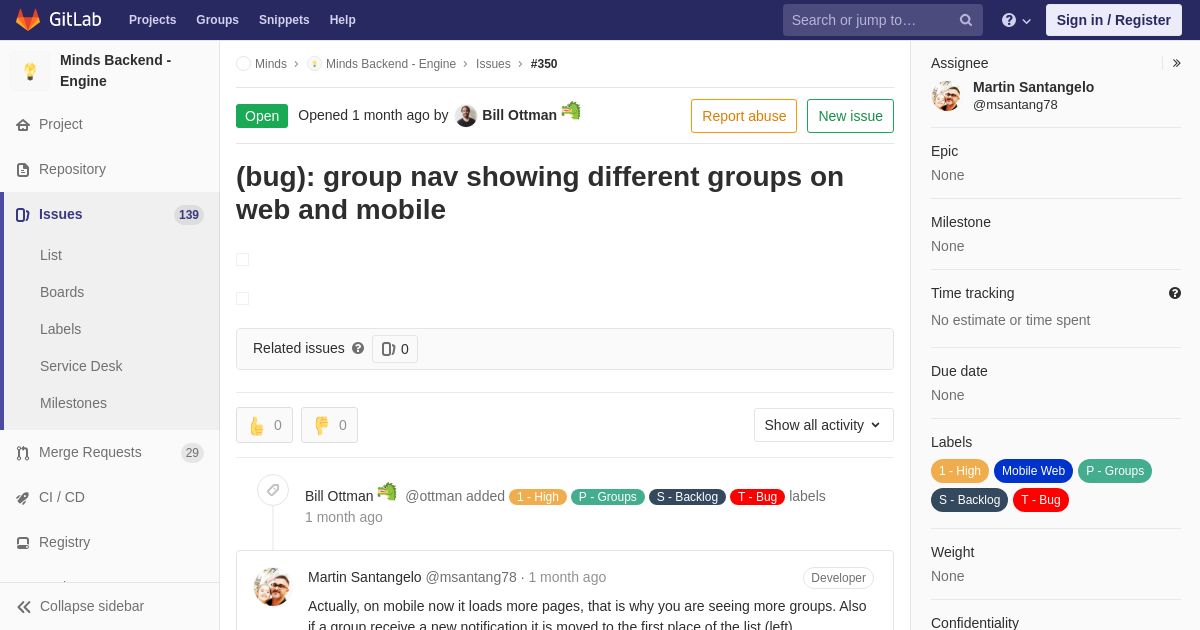The width and height of the screenshot is (1200, 630).
Task: Click the Issues breadcrumb link
Action: pyautogui.click(x=493, y=64)
